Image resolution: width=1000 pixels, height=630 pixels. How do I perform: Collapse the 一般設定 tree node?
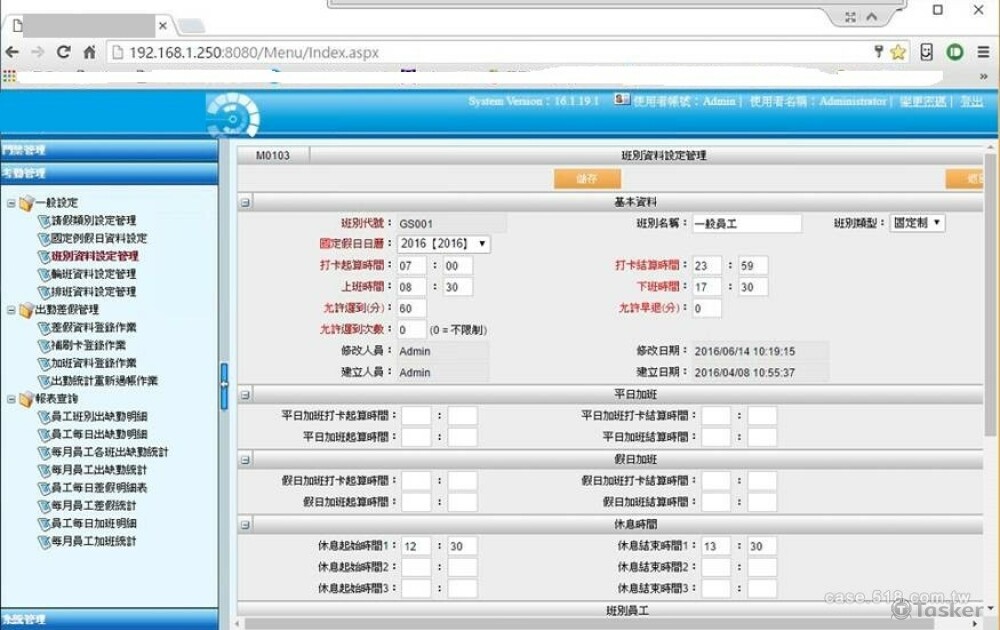(10, 202)
